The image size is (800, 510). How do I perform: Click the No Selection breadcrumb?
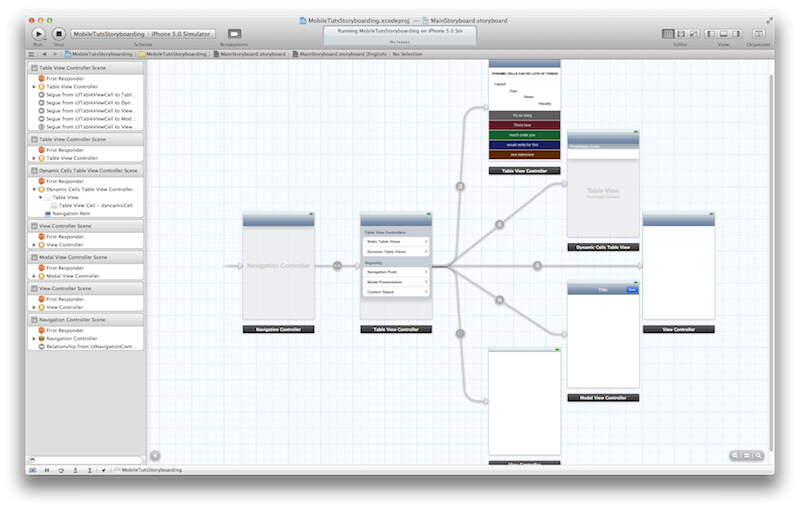[x=407, y=54]
